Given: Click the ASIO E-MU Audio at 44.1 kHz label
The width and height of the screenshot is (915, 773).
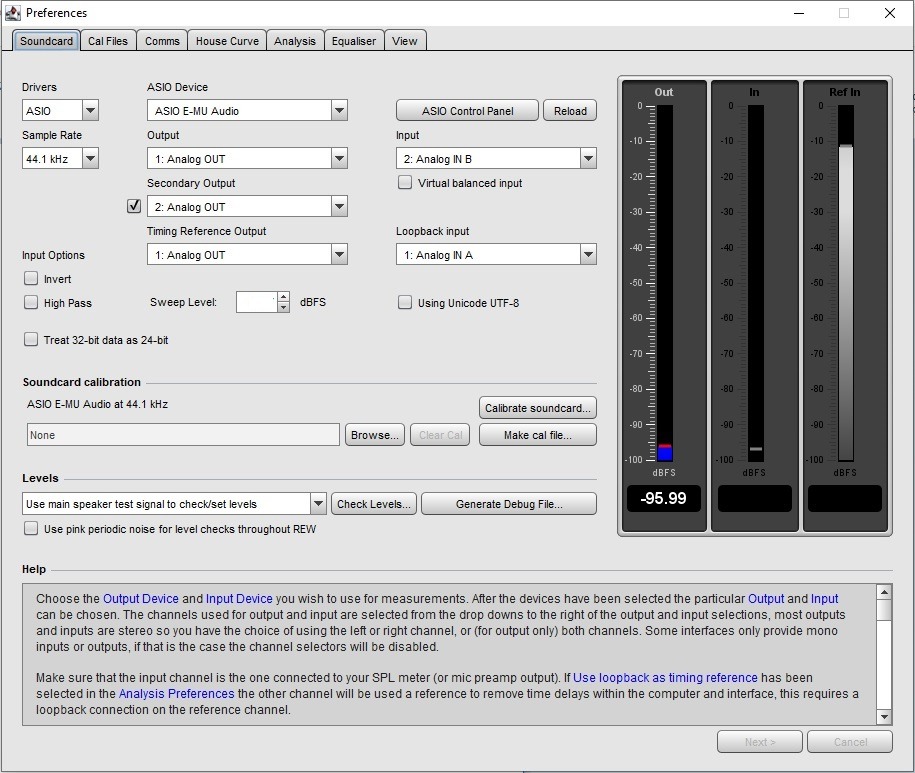Looking at the screenshot, I should pyautogui.click(x=97, y=404).
